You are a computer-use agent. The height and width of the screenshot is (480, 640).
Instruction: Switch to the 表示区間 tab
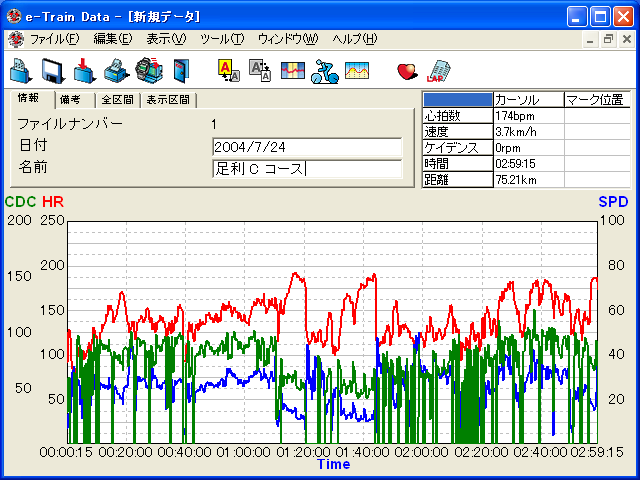(x=167, y=100)
